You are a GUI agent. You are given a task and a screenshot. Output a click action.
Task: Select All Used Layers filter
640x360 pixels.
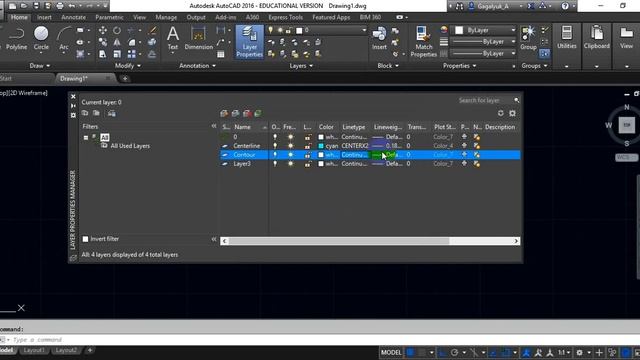(x=130, y=146)
